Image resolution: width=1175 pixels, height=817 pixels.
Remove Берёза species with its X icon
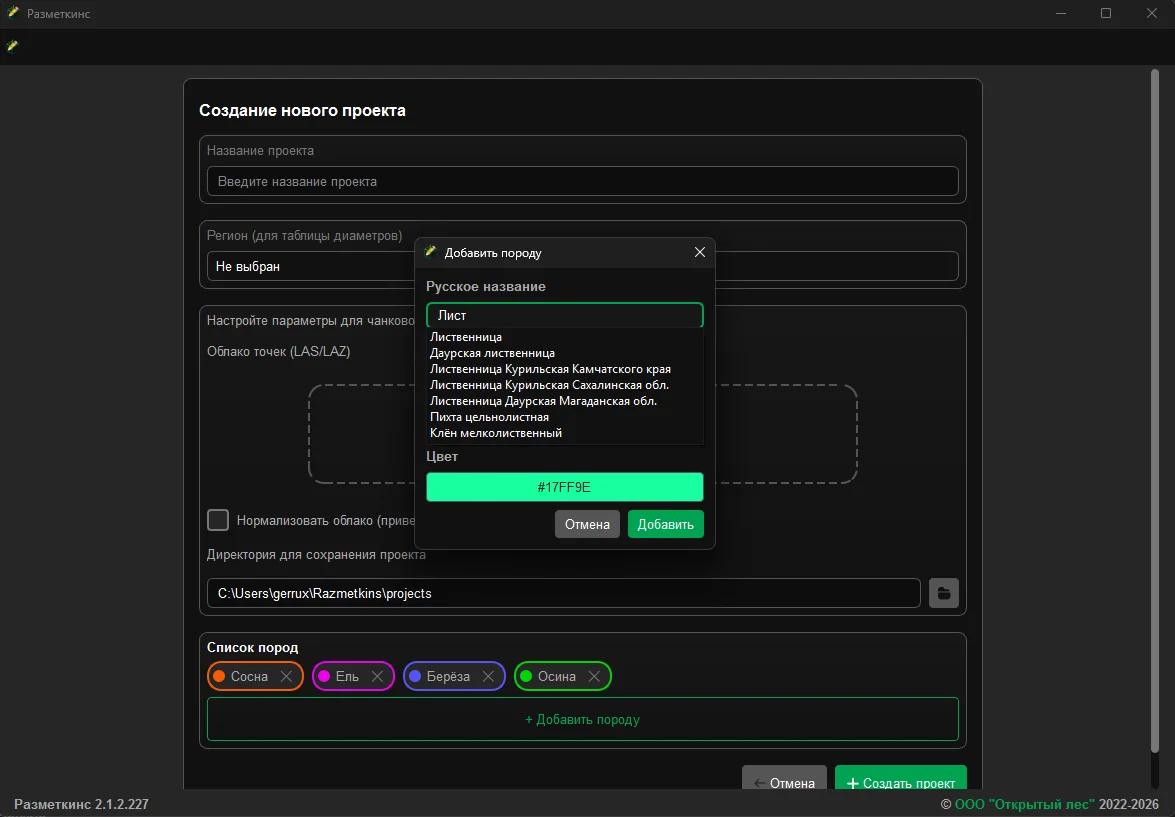(x=488, y=677)
